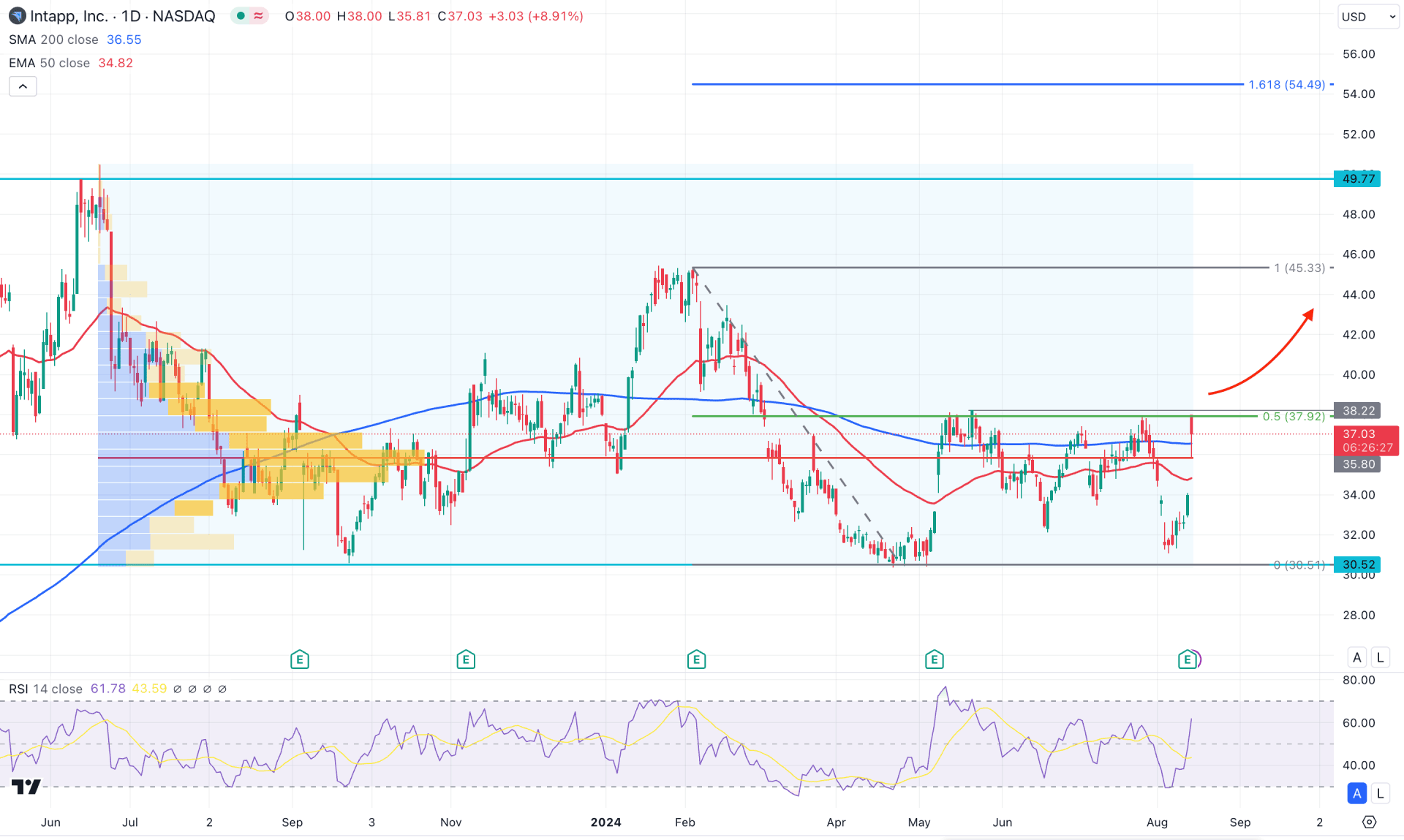Image resolution: width=1404 pixels, height=840 pixels.
Task: Click the 80.00 RSI axis label
Action: [x=1359, y=680]
